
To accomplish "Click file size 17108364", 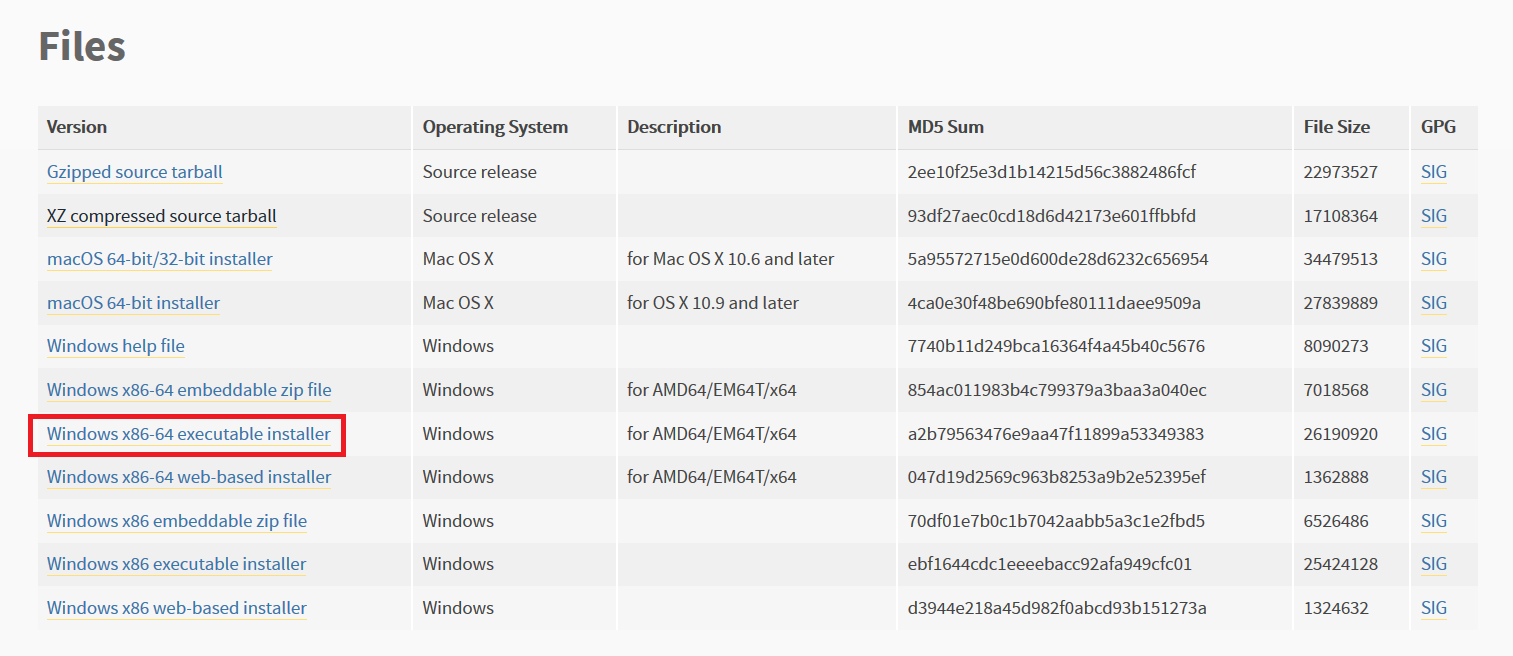I will (1341, 216).
